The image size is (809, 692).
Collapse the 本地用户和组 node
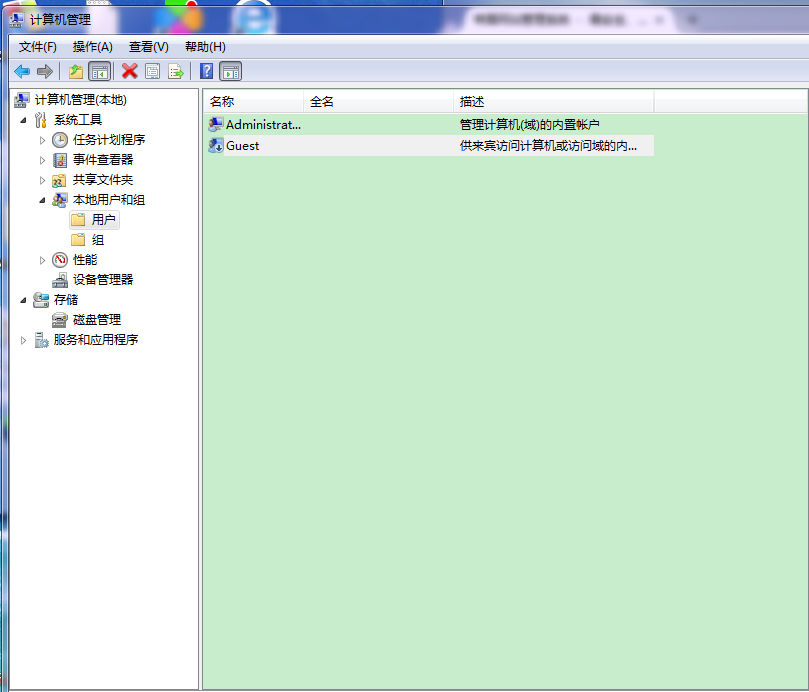(x=42, y=200)
